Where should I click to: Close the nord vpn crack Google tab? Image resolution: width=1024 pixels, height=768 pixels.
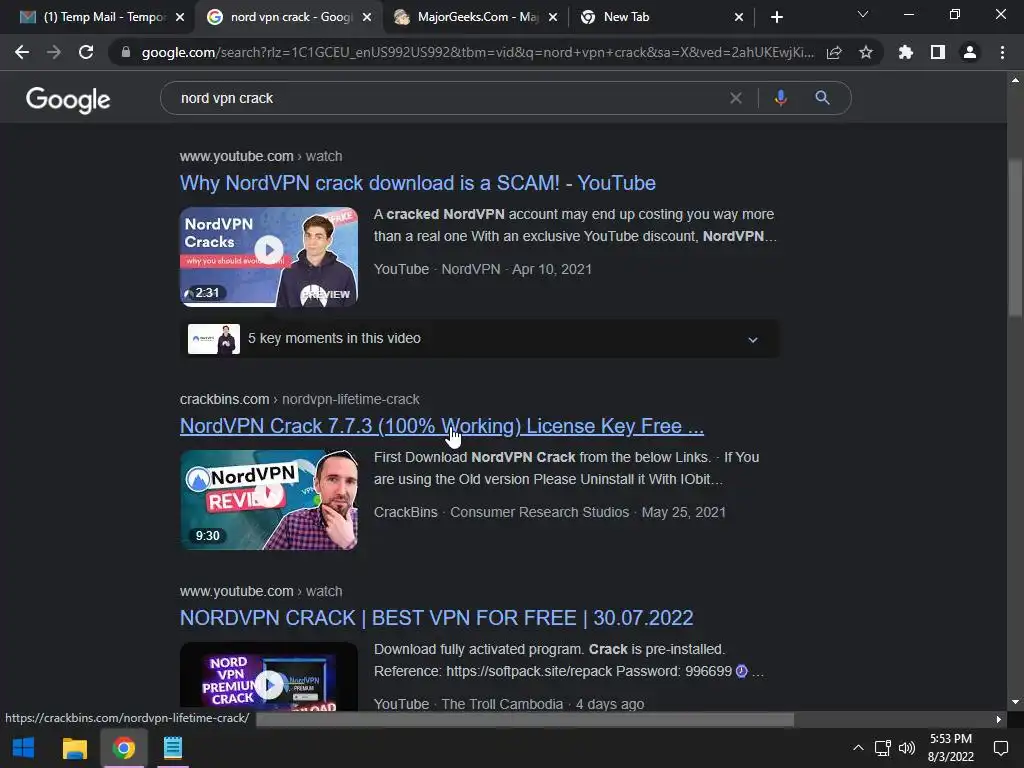(367, 17)
